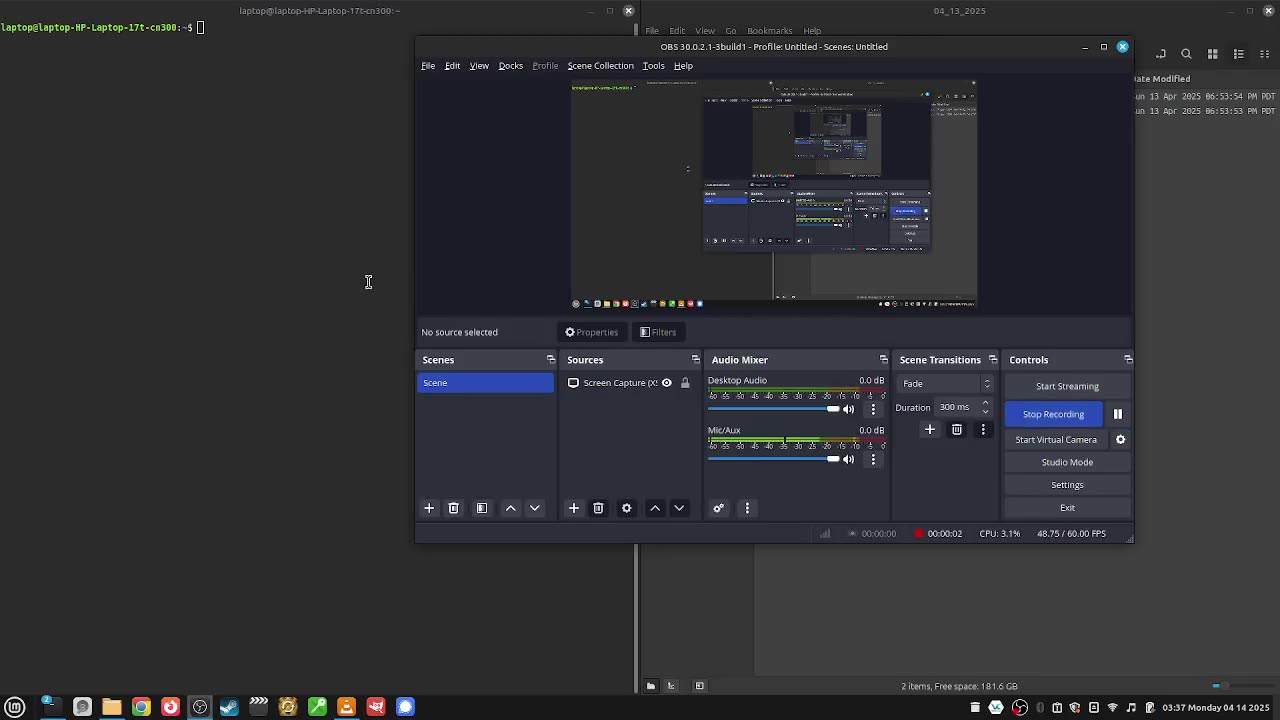Open the Tools menu in OBS
The width and height of the screenshot is (1280, 720).
click(x=653, y=66)
